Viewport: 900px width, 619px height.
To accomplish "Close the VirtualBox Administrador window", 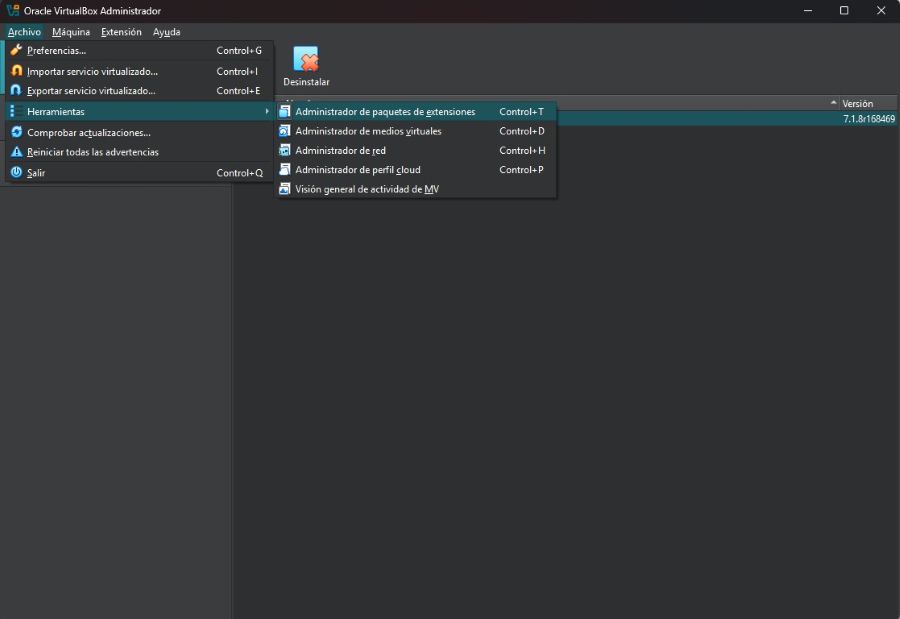I will point(881,10).
